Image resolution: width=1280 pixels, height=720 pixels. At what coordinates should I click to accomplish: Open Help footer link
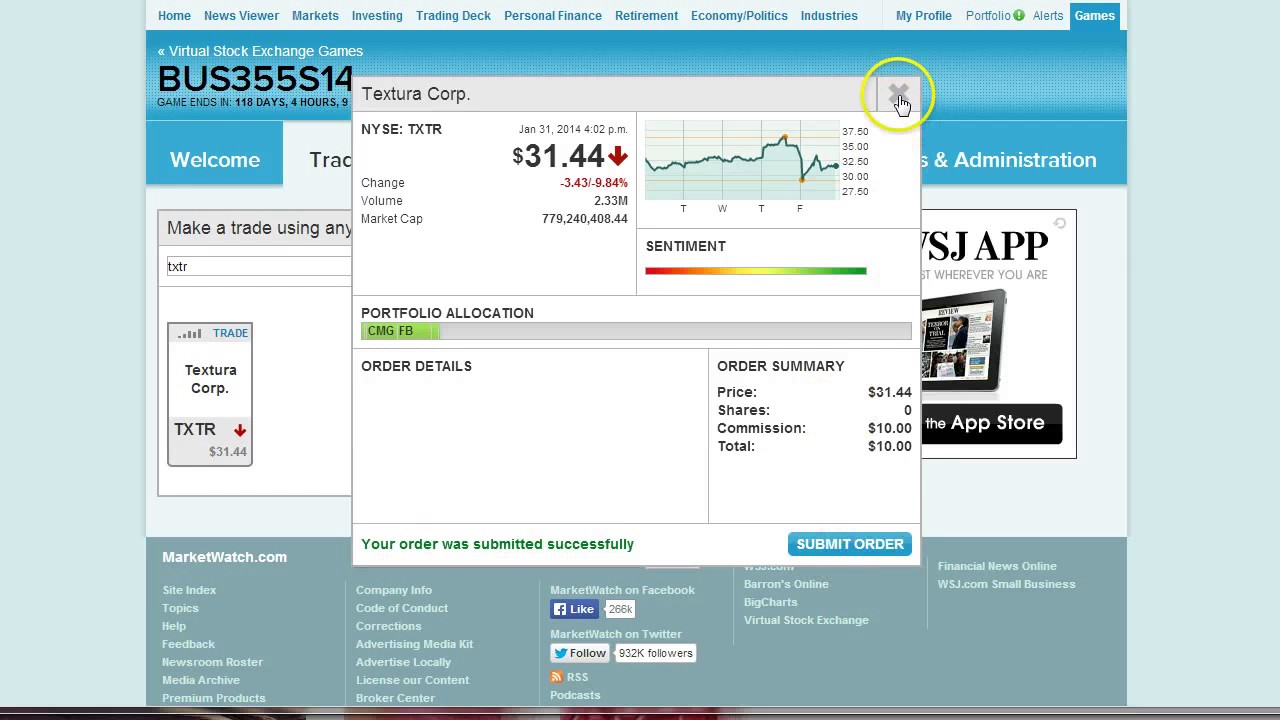pyautogui.click(x=174, y=626)
